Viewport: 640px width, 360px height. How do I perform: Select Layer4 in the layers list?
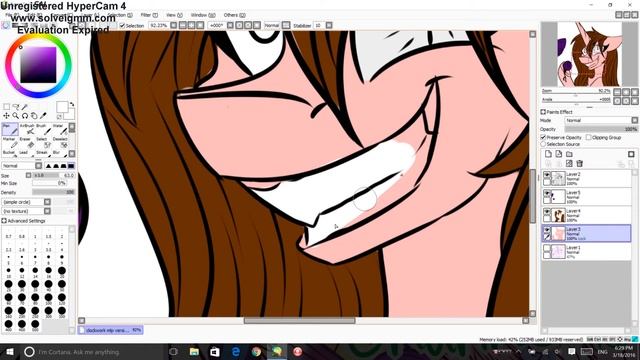click(x=586, y=215)
